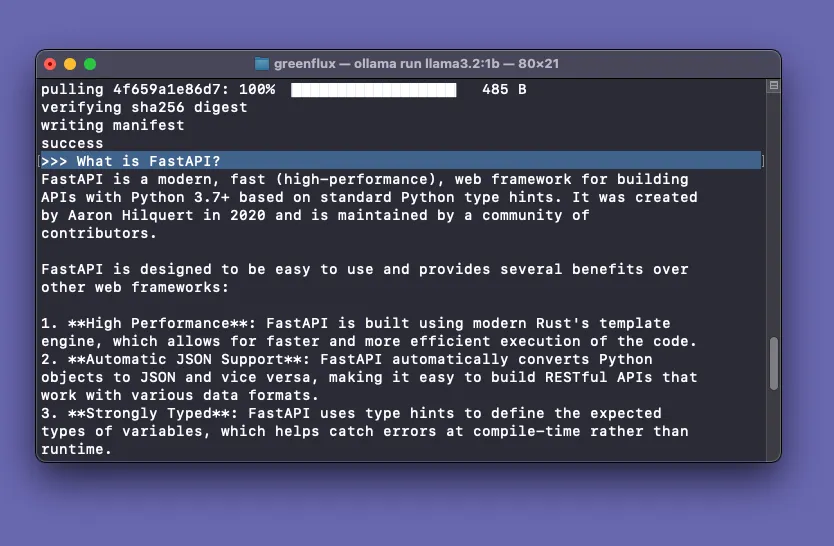Image resolution: width=834 pixels, height=546 pixels.
Task: Minimize the terminal using yellow button
Action: pyautogui.click(x=70, y=64)
